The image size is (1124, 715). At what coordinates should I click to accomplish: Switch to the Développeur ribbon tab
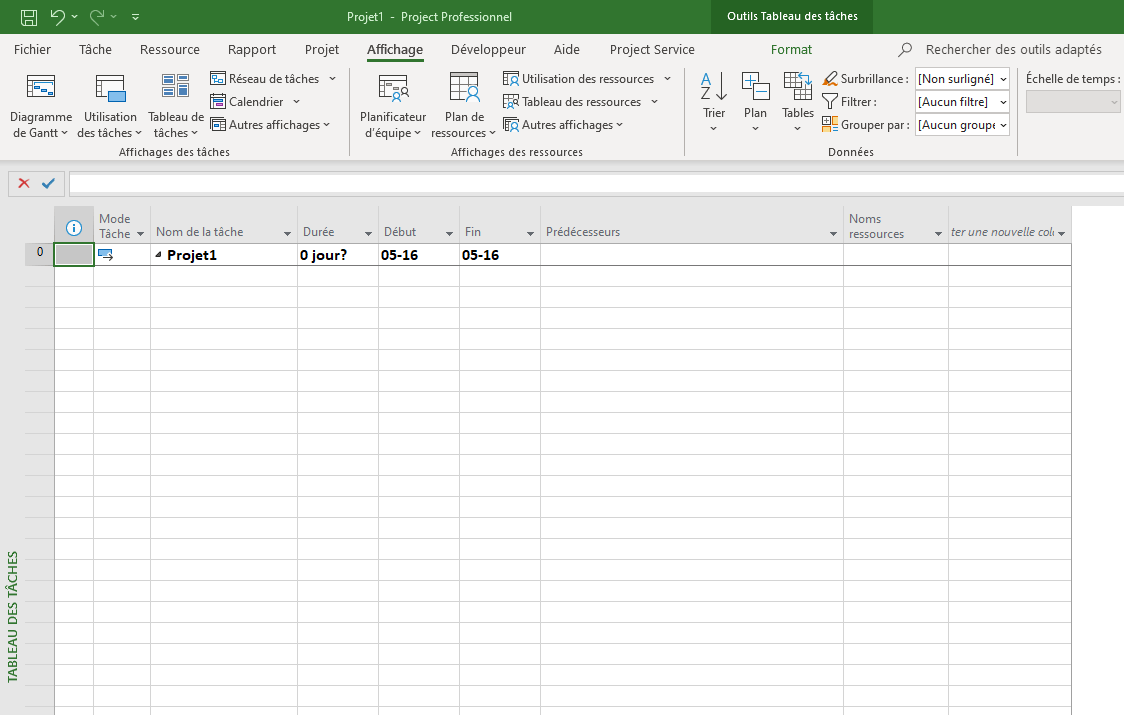488,49
